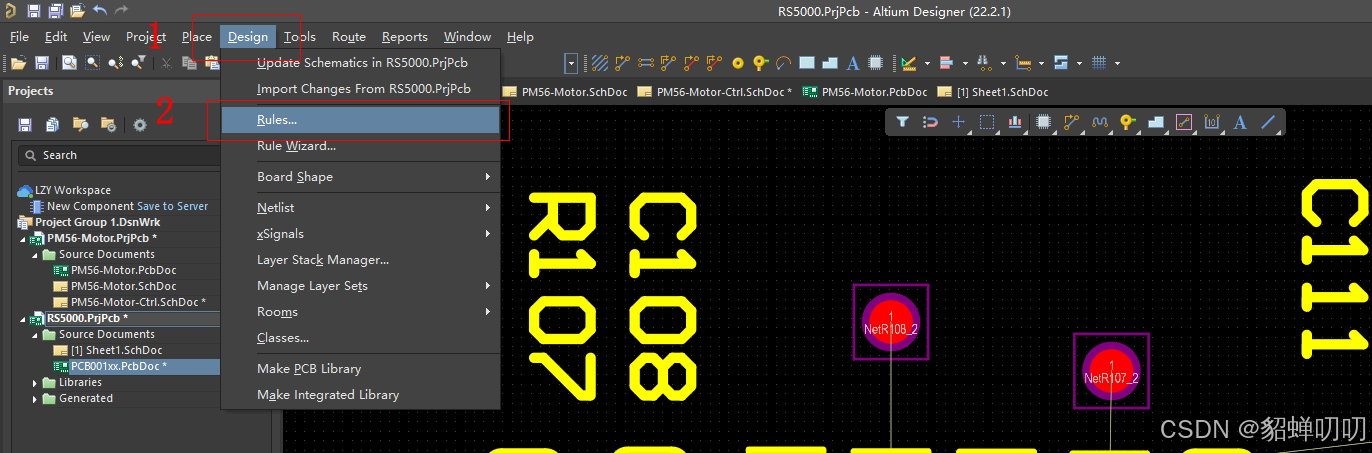Click the selection filter funnel icon

click(902, 122)
